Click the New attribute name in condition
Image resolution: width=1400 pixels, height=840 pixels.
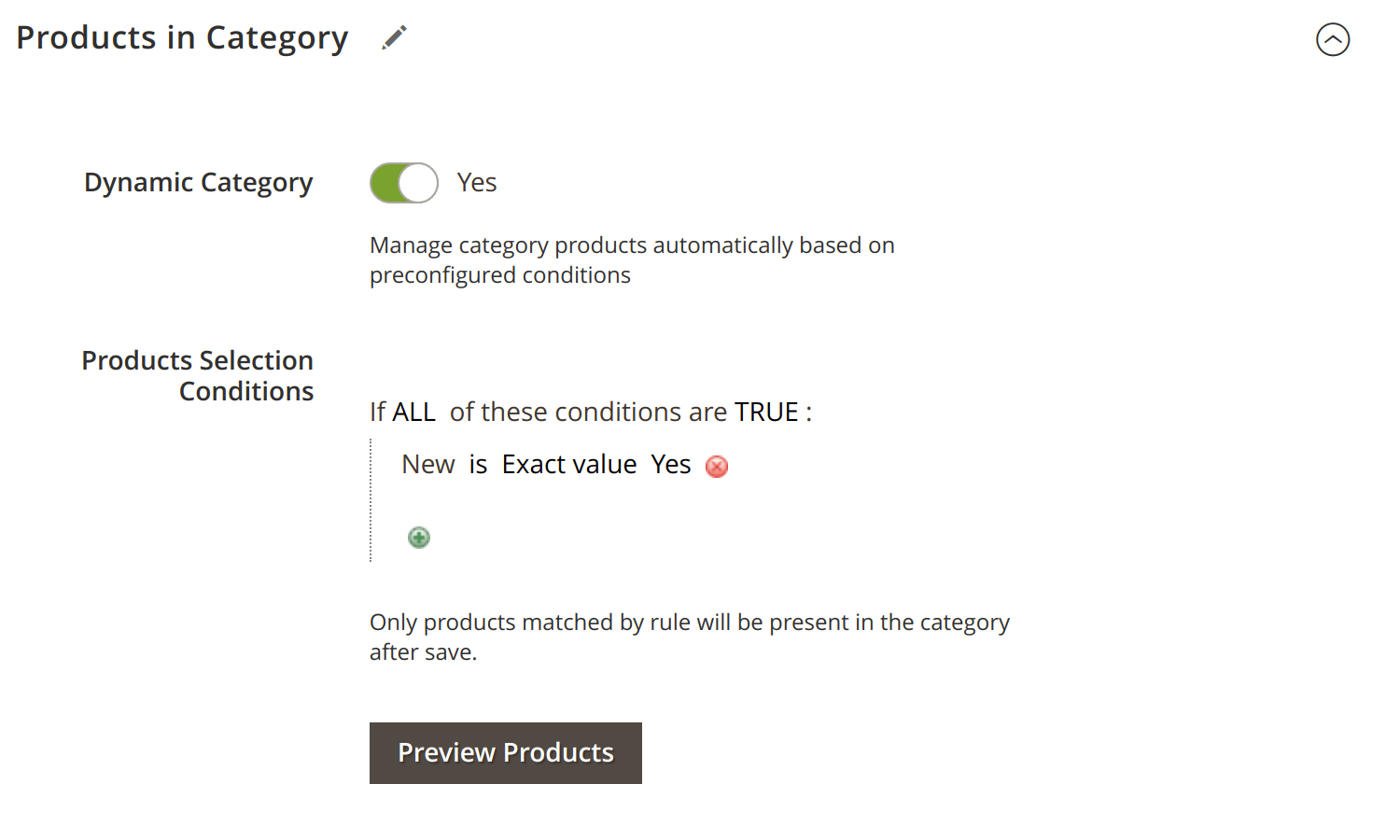(x=428, y=464)
